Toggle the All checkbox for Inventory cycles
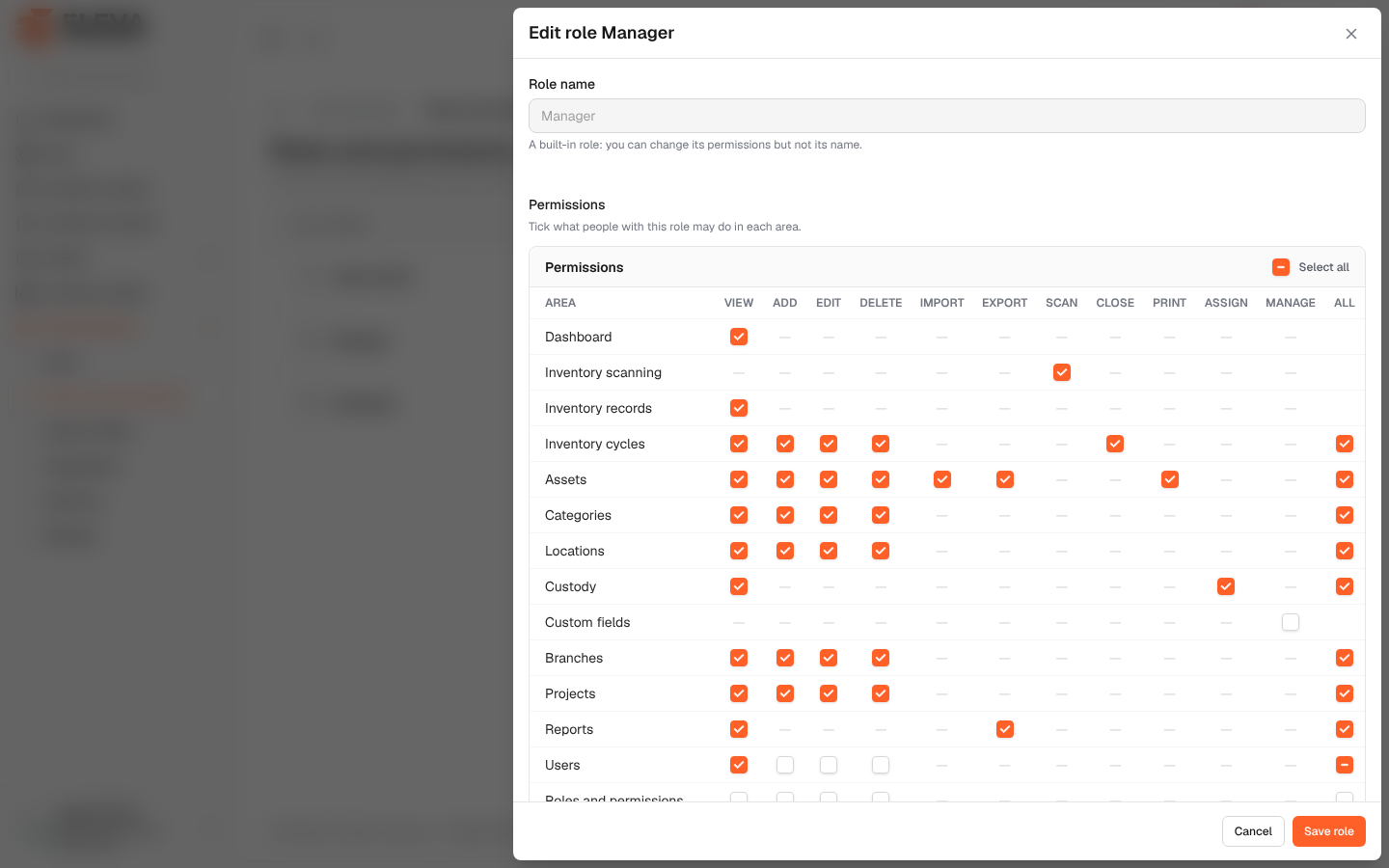Image resolution: width=1389 pixels, height=868 pixels. 1345,444
